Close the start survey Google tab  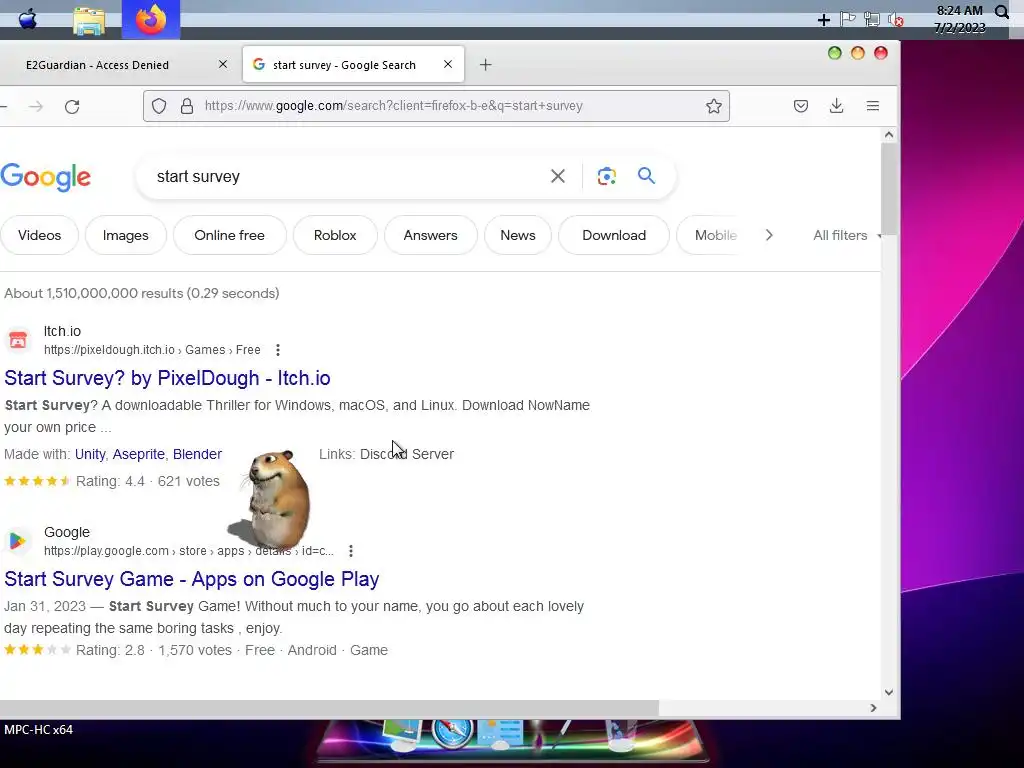(448, 64)
